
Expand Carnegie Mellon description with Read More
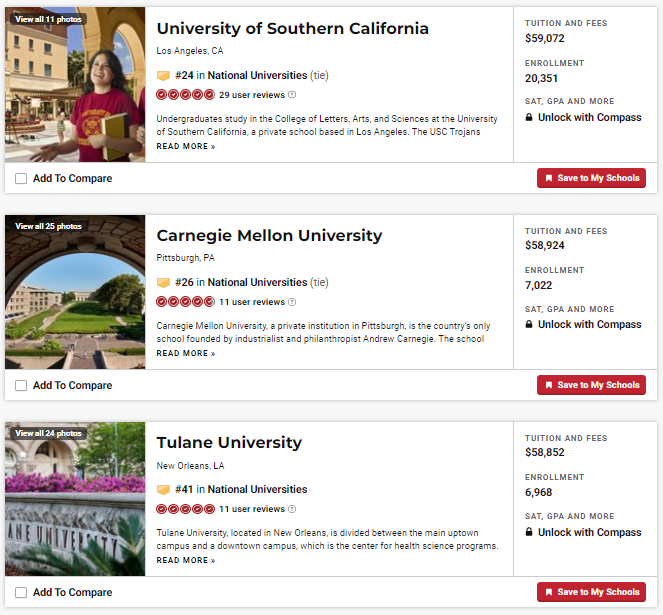[185, 354]
